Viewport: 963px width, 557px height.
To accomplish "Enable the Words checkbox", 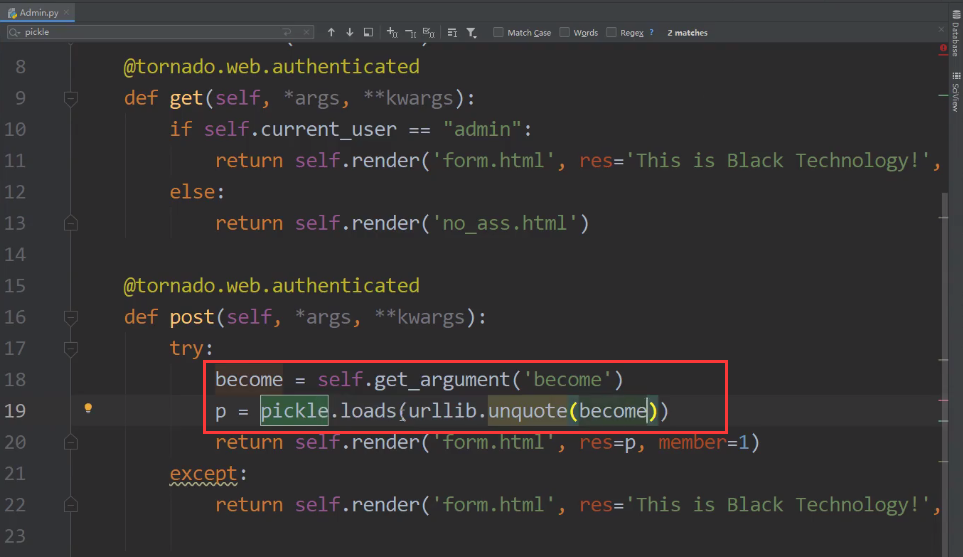I will pos(565,32).
